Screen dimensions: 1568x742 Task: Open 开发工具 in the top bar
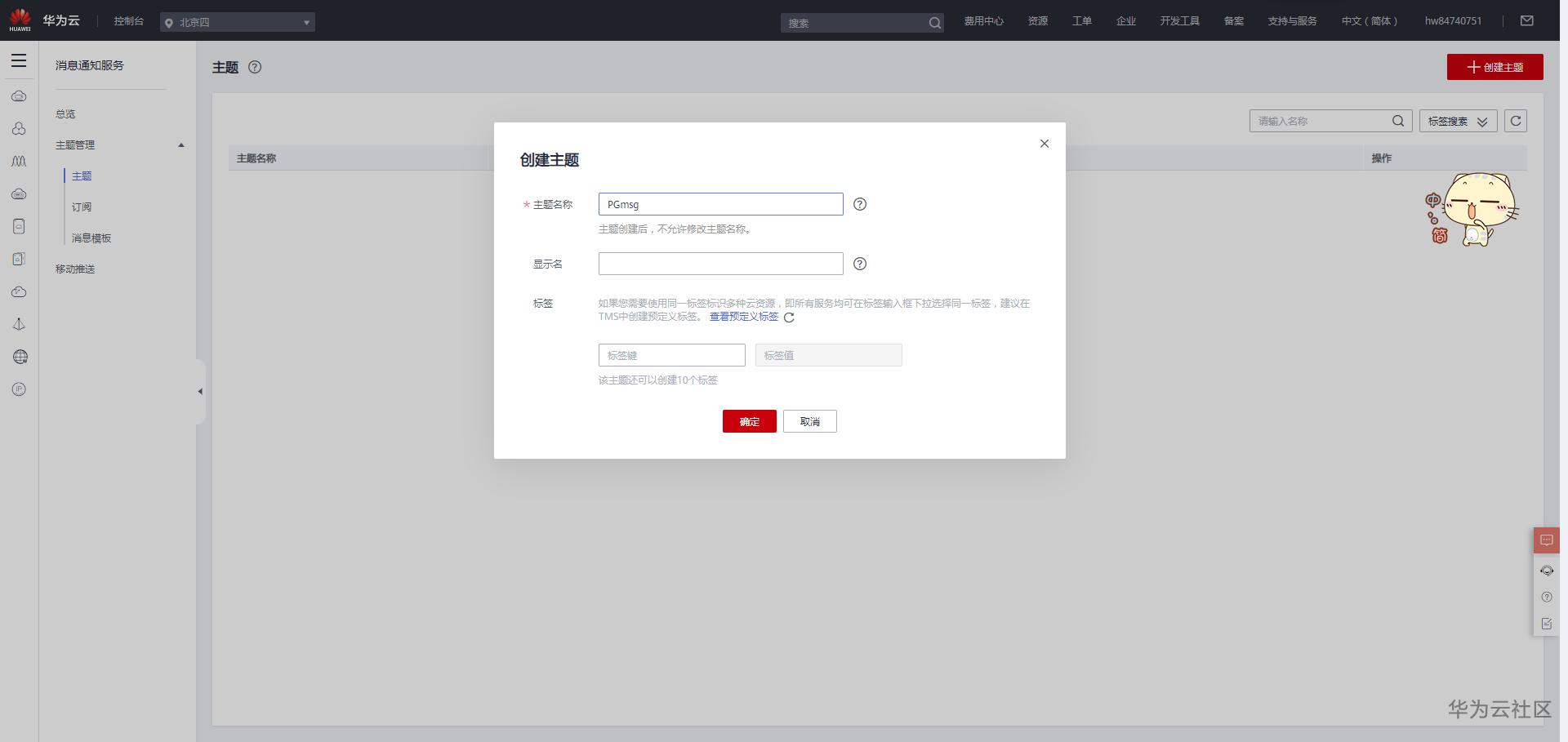[x=1180, y=21]
